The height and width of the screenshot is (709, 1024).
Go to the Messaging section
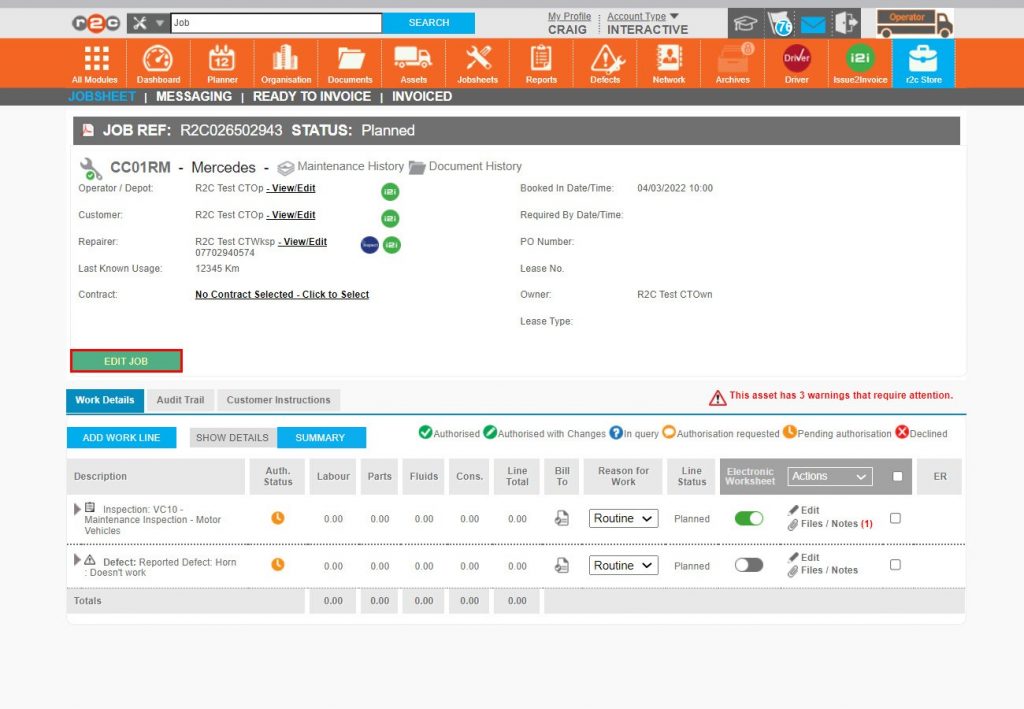tap(194, 97)
